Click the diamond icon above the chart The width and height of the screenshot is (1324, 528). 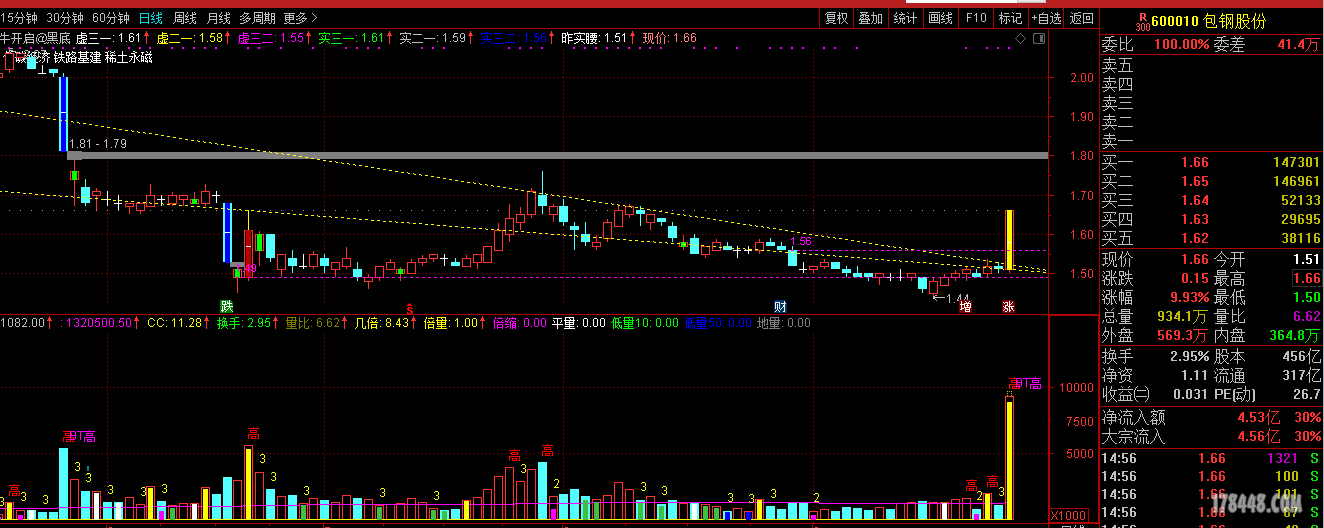click(x=1022, y=38)
